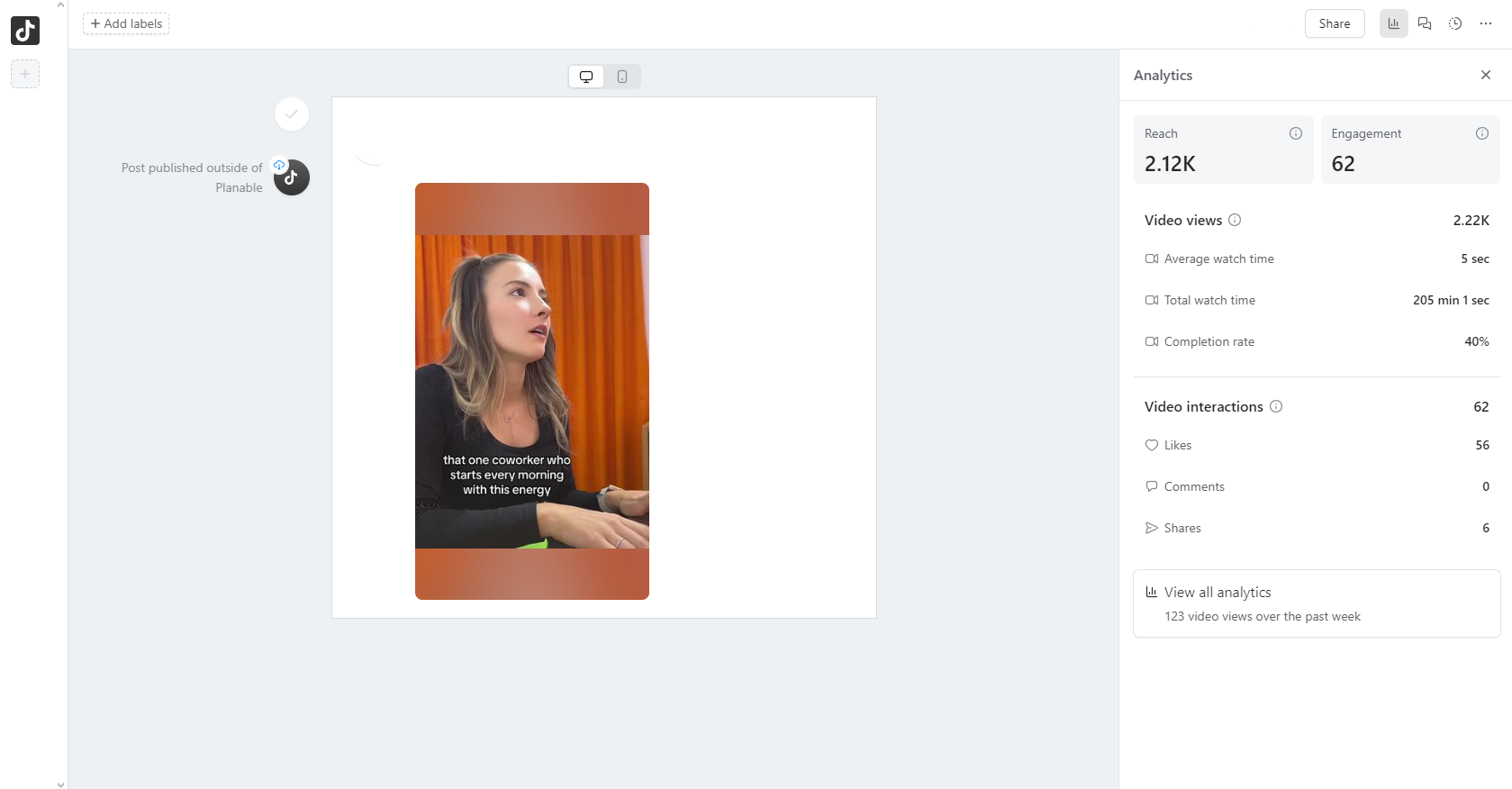The height and width of the screenshot is (789, 1512).
Task: Switch to desktop preview mode
Action: (586, 77)
